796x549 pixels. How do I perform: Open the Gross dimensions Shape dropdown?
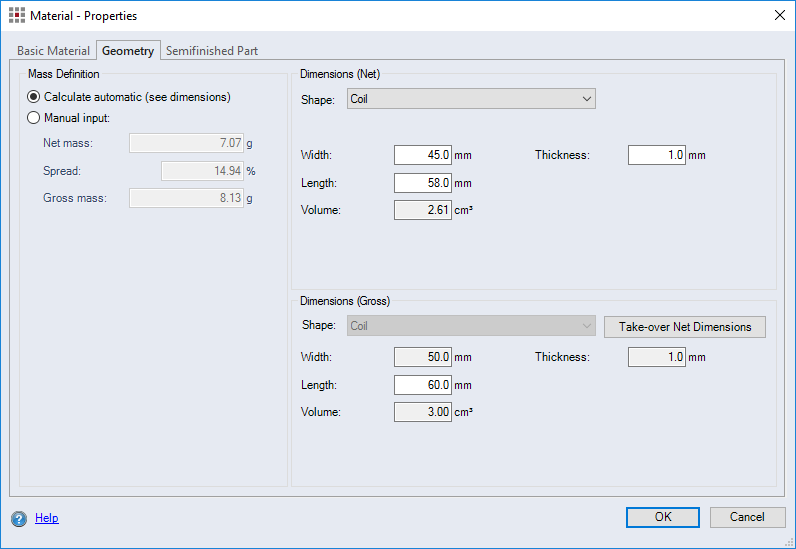click(x=471, y=326)
